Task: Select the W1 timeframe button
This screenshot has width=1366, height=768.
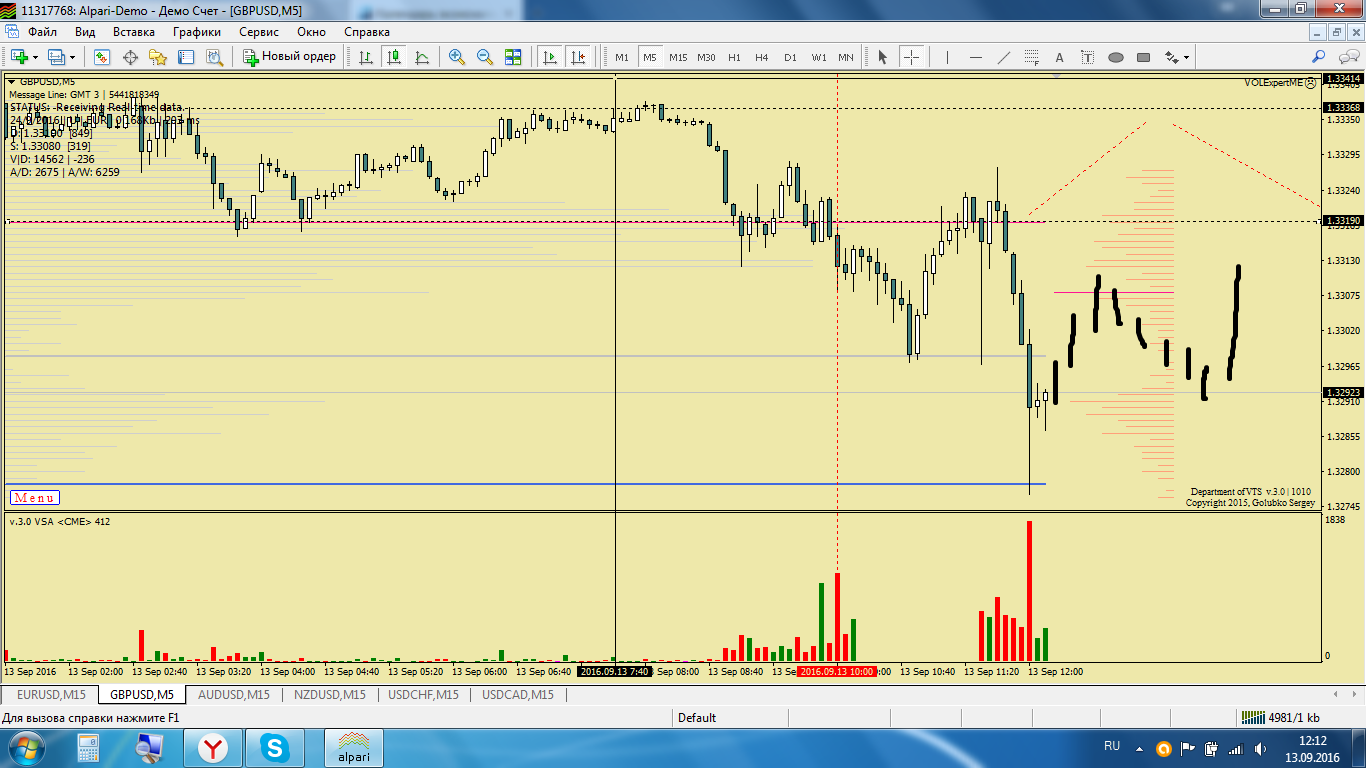Action: point(819,57)
